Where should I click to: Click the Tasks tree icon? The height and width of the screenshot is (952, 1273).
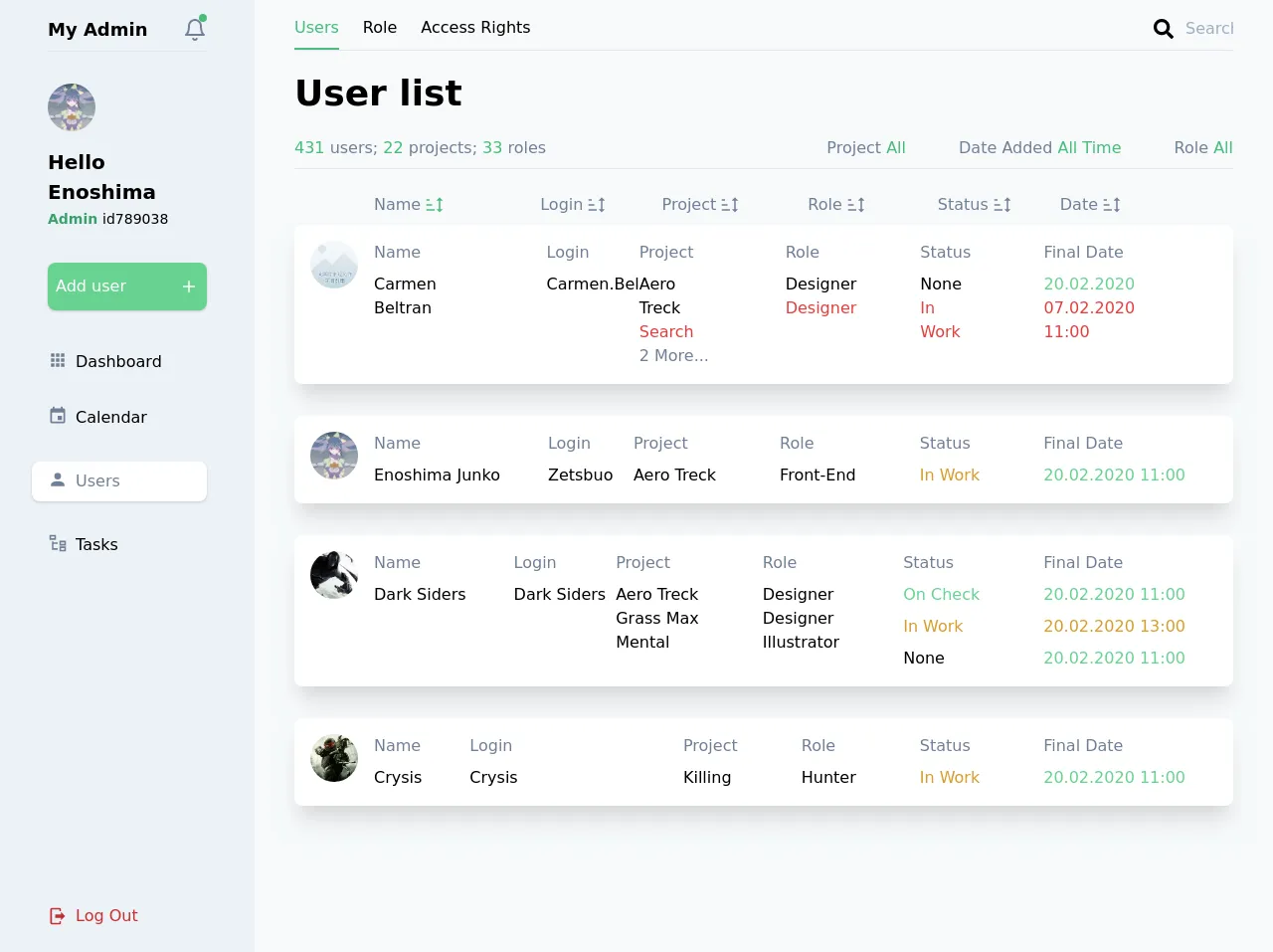(58, 543)
